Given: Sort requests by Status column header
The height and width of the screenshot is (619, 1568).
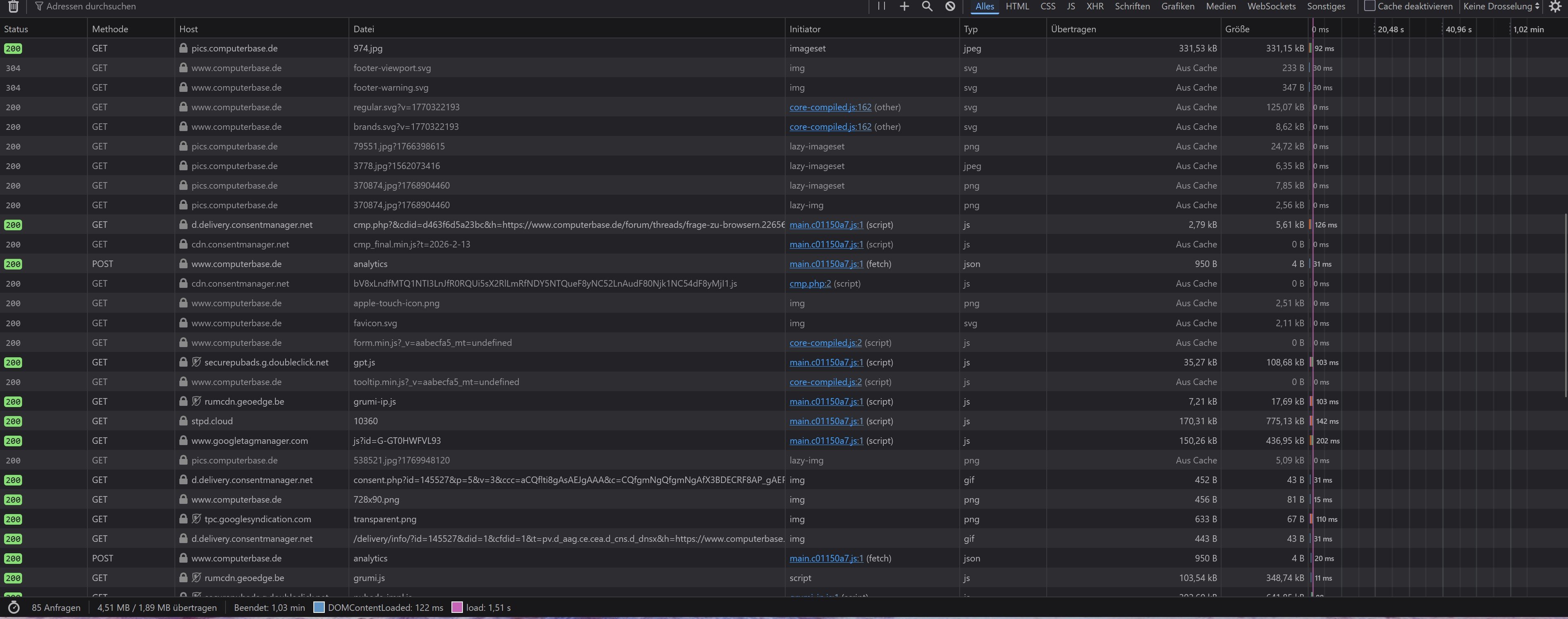Looking at the screenshot, I should coord(16,29).
